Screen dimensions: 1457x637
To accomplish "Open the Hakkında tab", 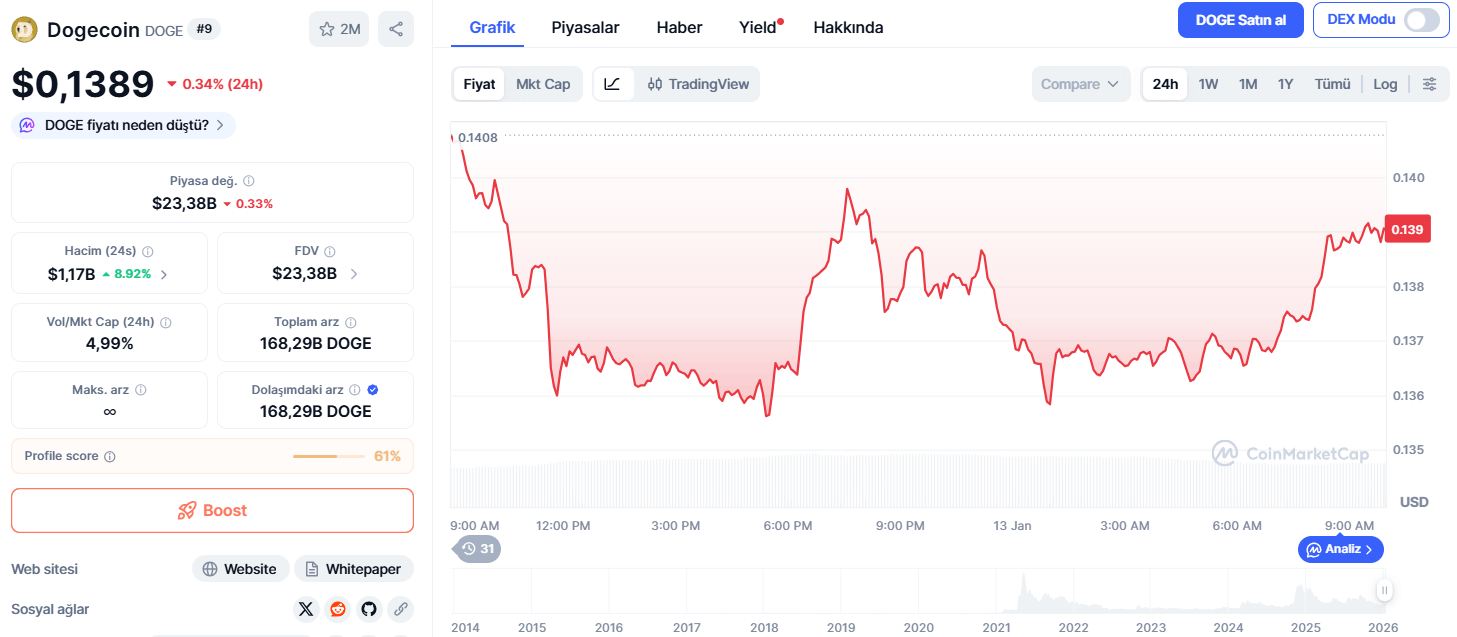I will (848, 27).
